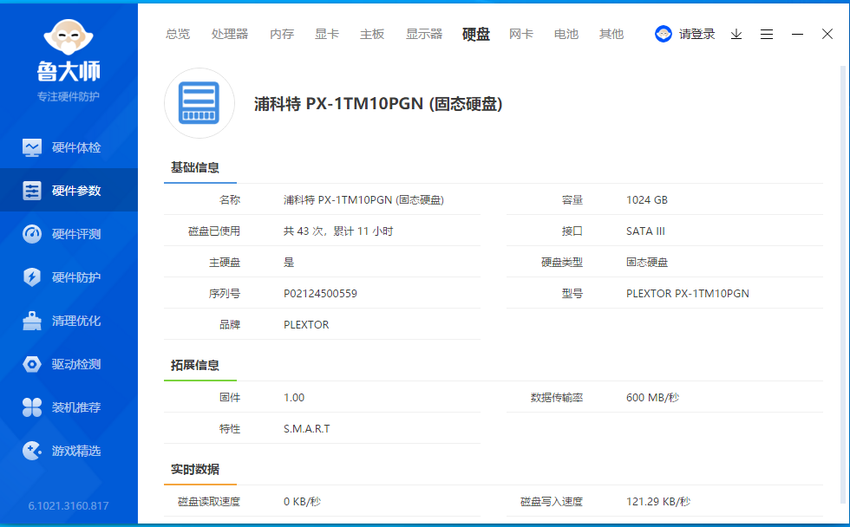The width and height of the screenshot is (850, 527).
Task: Switch to the 主板 tab
Action: point(372,34)
